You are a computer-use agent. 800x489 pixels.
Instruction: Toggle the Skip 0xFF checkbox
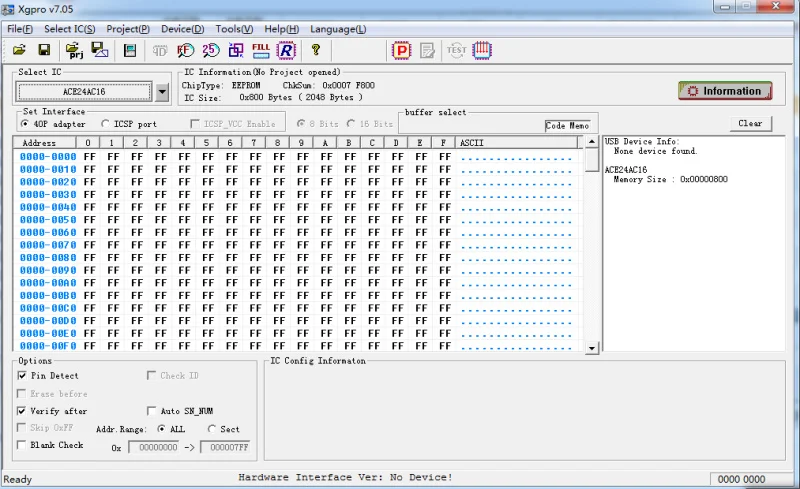click(x=21, y=428)
